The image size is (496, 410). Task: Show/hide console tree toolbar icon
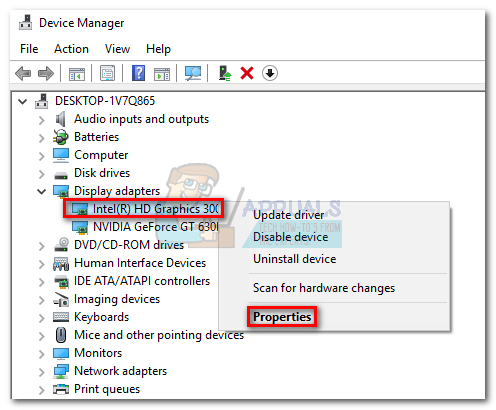(x=77, y=74)
